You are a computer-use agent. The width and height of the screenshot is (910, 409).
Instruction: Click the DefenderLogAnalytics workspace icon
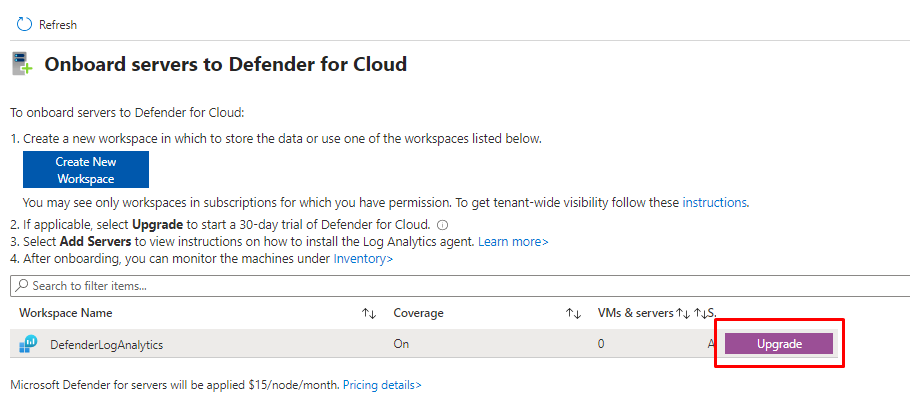tap(28, 344)
